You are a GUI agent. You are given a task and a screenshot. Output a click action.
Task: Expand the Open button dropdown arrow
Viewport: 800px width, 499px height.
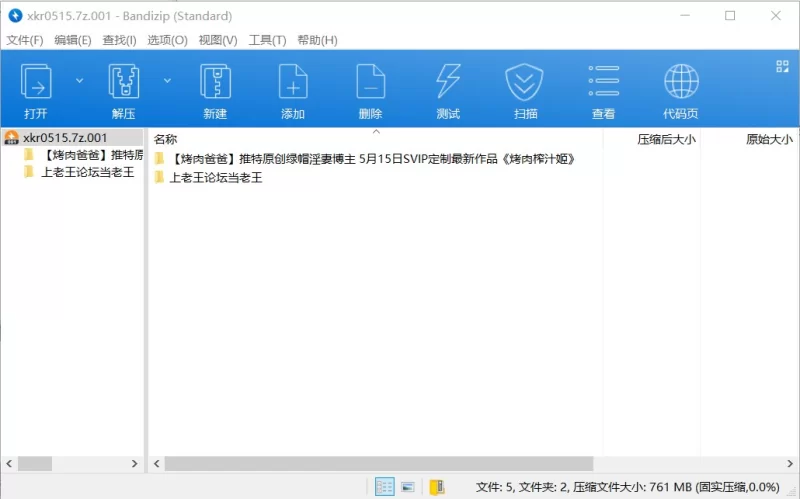click(80, 81)
